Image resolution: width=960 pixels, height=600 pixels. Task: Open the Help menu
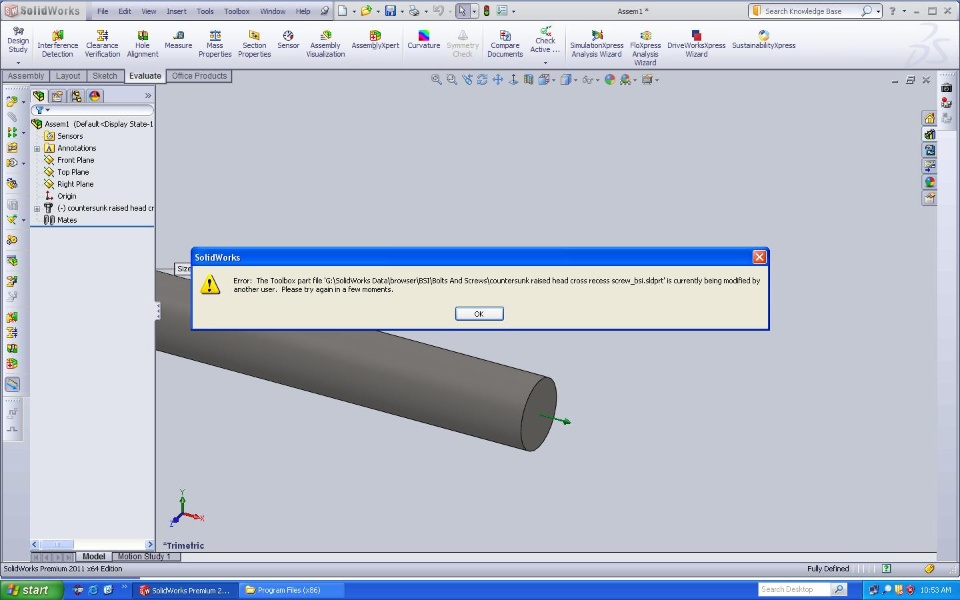tap(303, 11)
